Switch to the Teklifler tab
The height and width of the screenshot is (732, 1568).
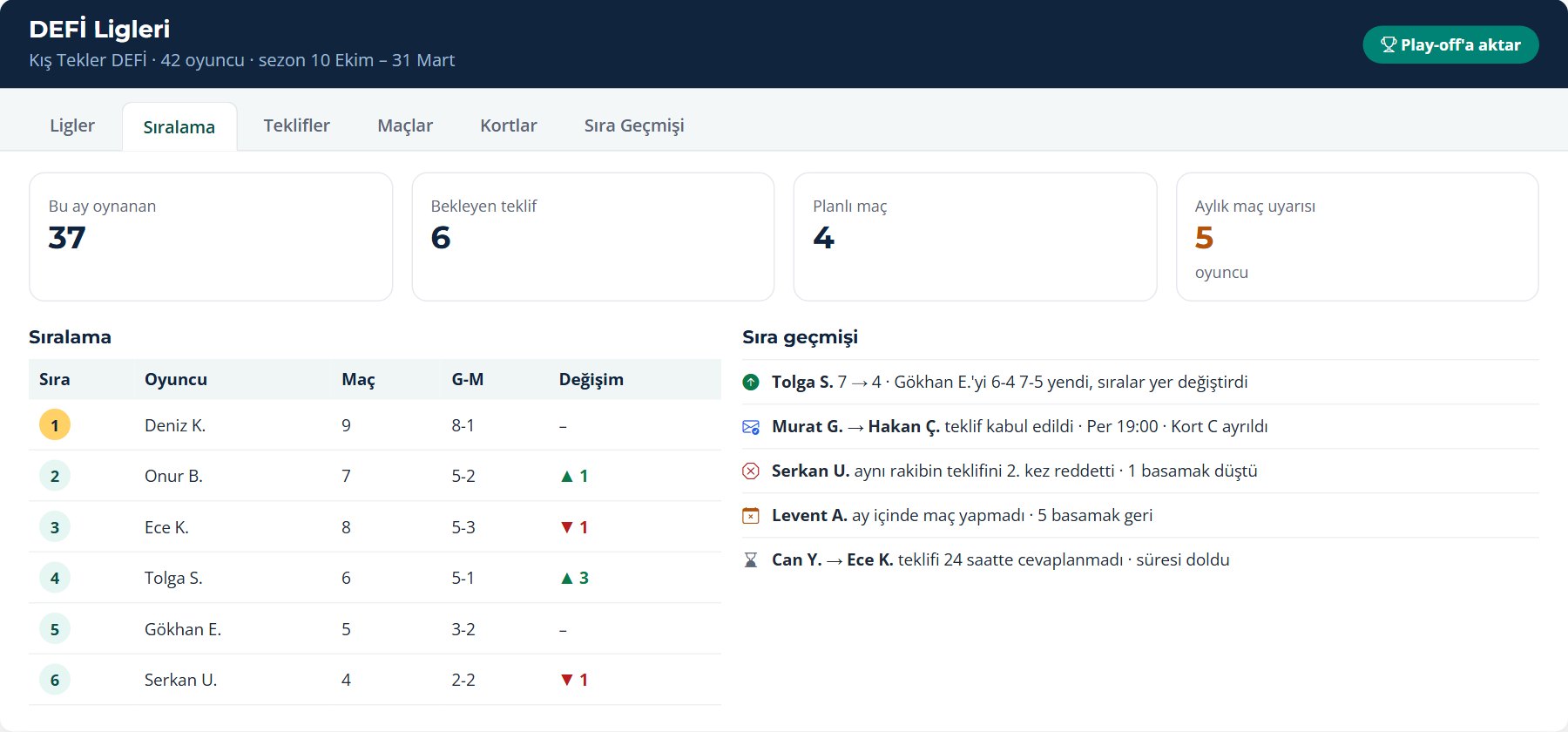click(x=297, y=125)
